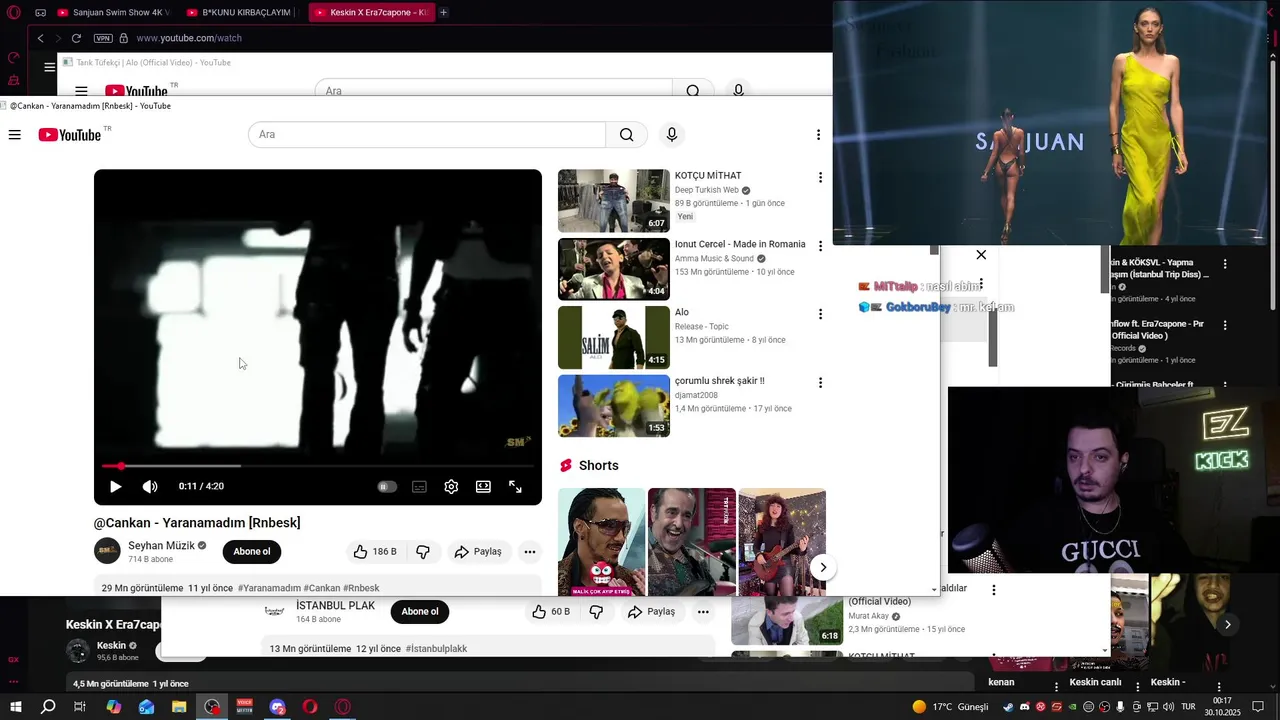This screenshot has height=720, width=1280.
Task: Go back in Opera browser
Action: (x=40, y=38)
